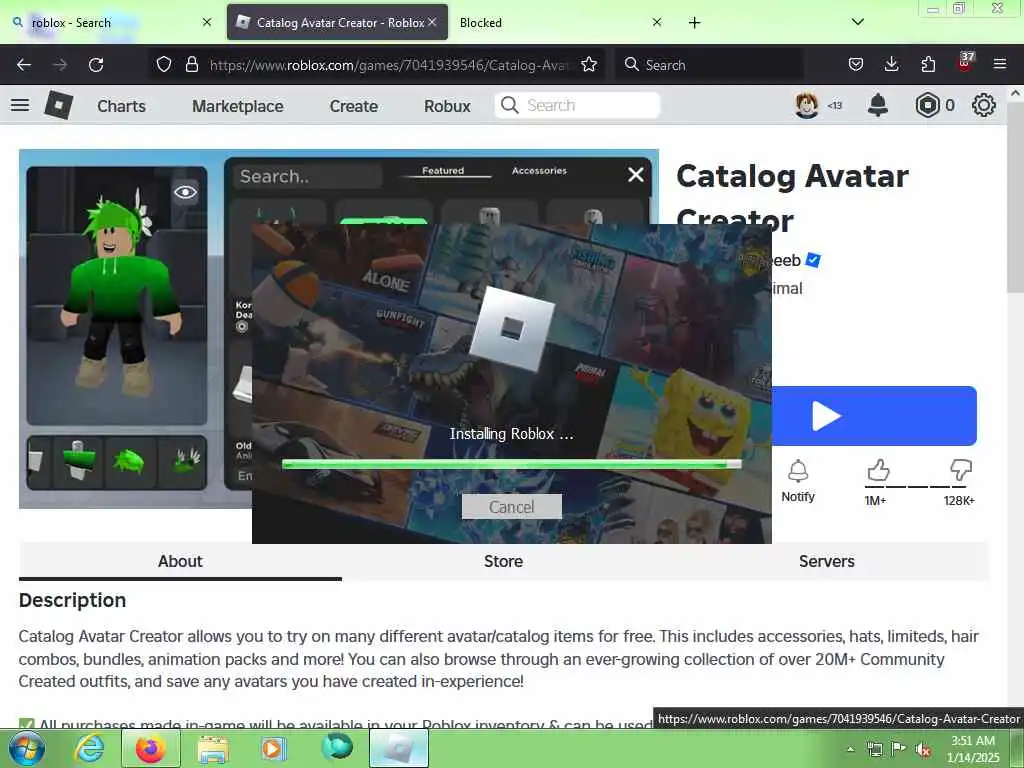Open Windows Media Player from taskbar
The height and width of the screenshot is (768, 1024).
click(274, 748)
